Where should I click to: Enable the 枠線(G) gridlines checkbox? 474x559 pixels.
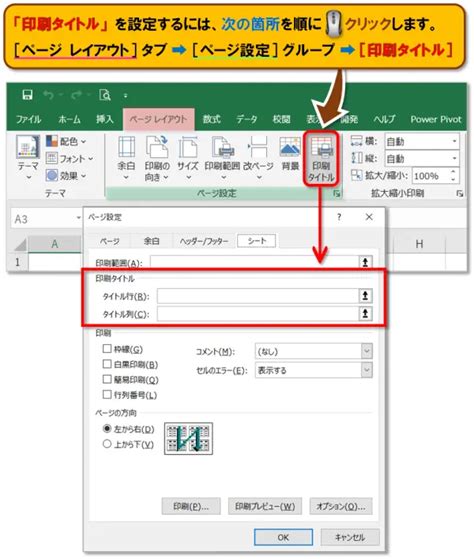click(107, 348)
